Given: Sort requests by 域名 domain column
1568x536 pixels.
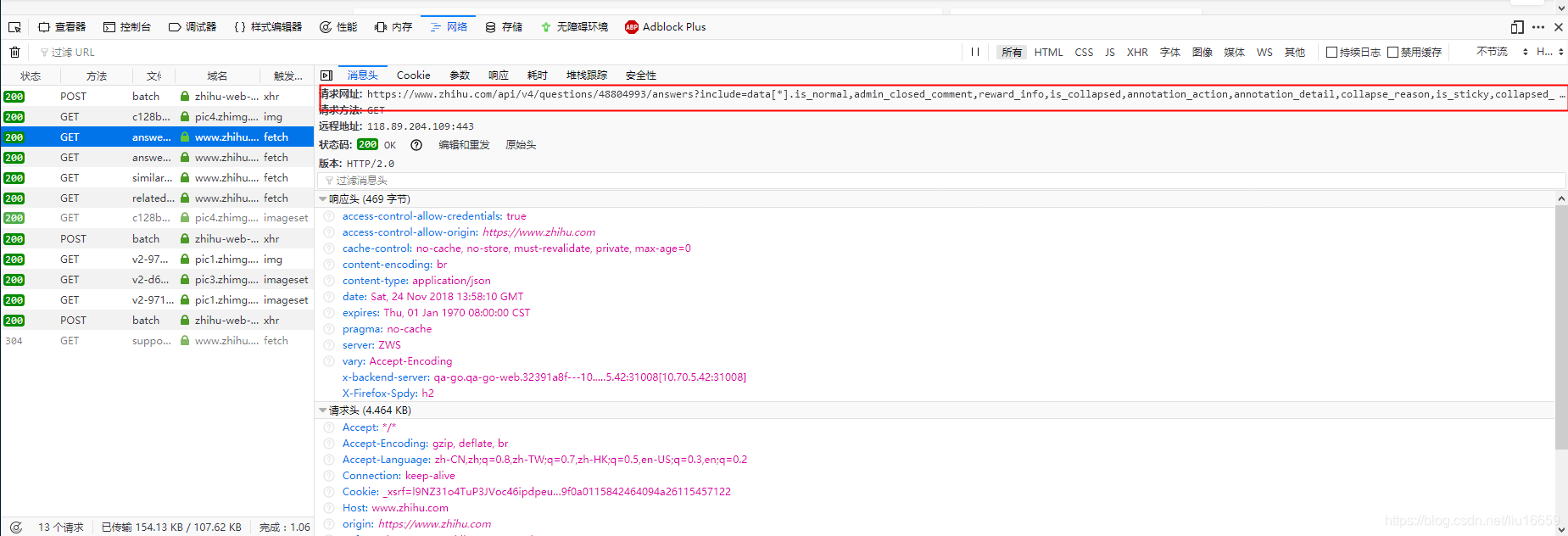Looking at the screenshot, I should pos(218,75).
